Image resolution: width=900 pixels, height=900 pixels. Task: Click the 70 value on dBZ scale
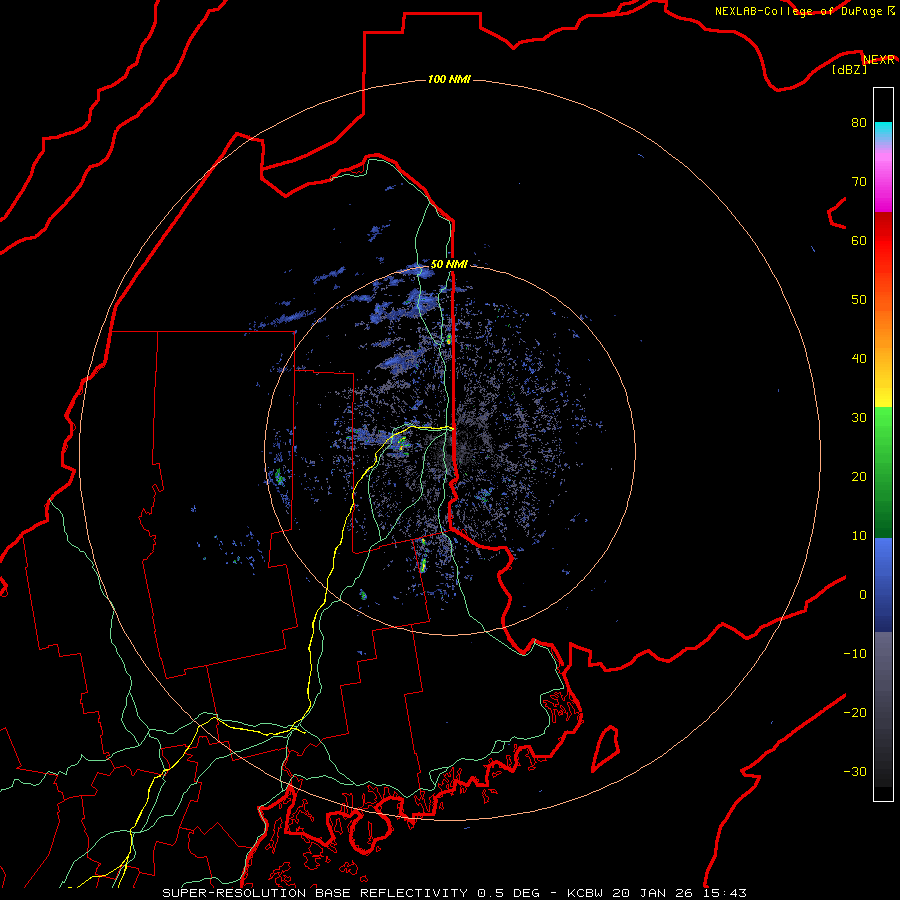pos(859,181)
